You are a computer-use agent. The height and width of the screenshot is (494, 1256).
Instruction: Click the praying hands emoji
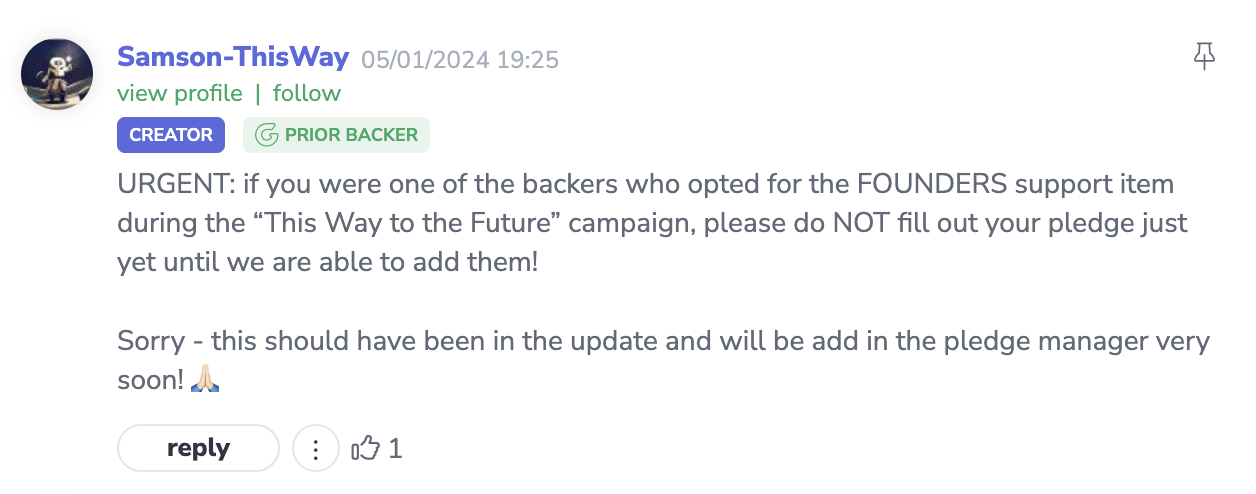[x=204, y=379]
